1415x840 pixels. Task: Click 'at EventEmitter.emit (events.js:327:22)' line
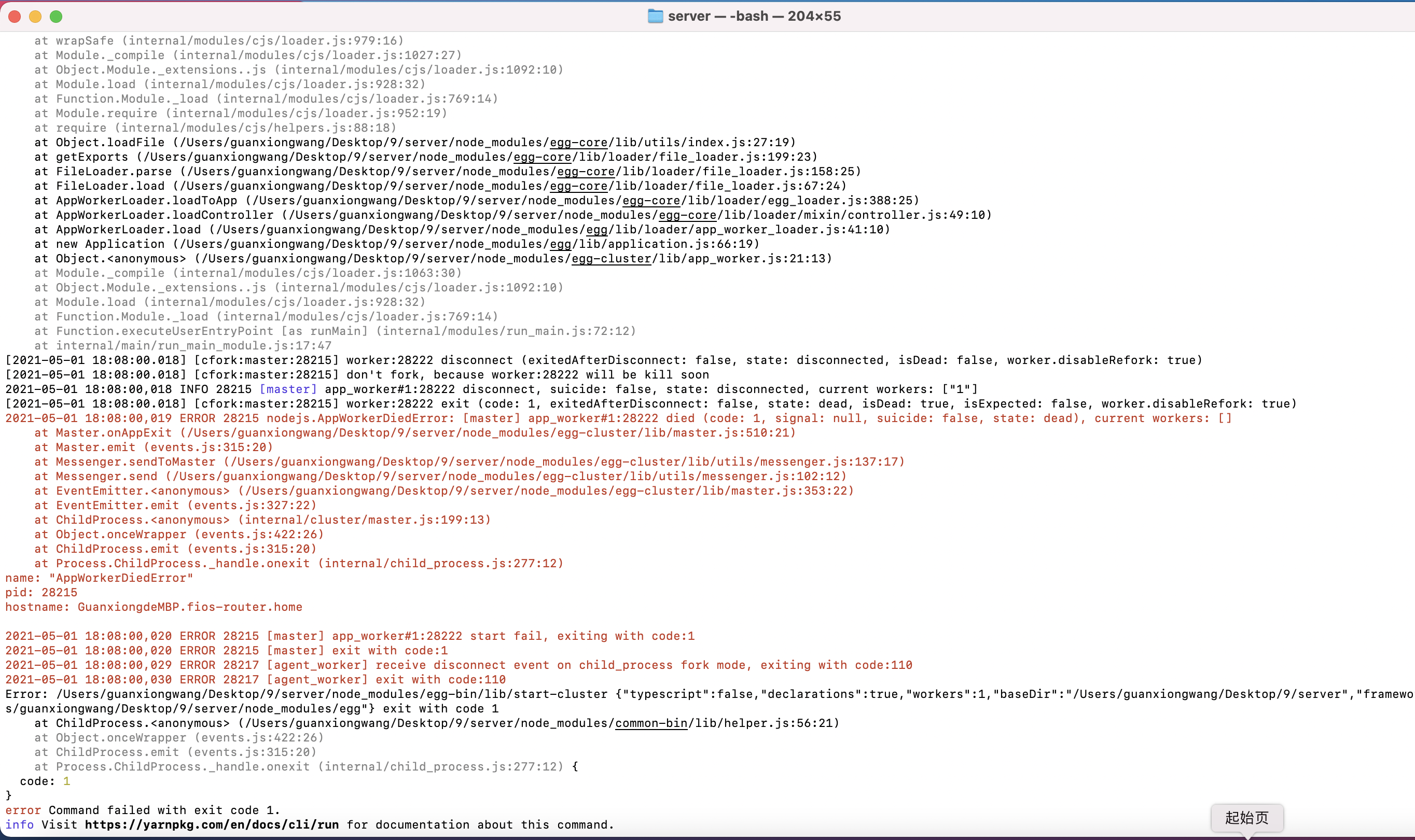point(175,506)
